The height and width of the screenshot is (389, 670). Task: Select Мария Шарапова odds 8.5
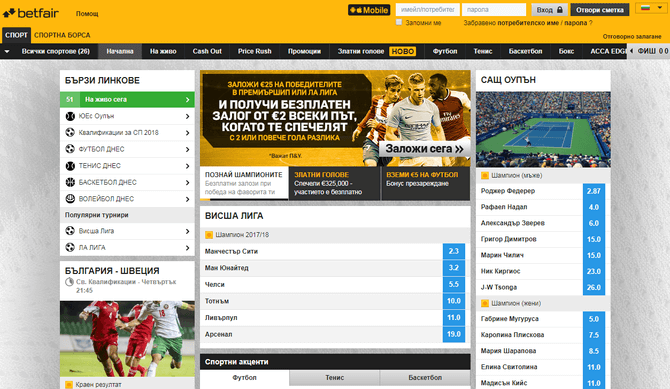tap(594, 351)
